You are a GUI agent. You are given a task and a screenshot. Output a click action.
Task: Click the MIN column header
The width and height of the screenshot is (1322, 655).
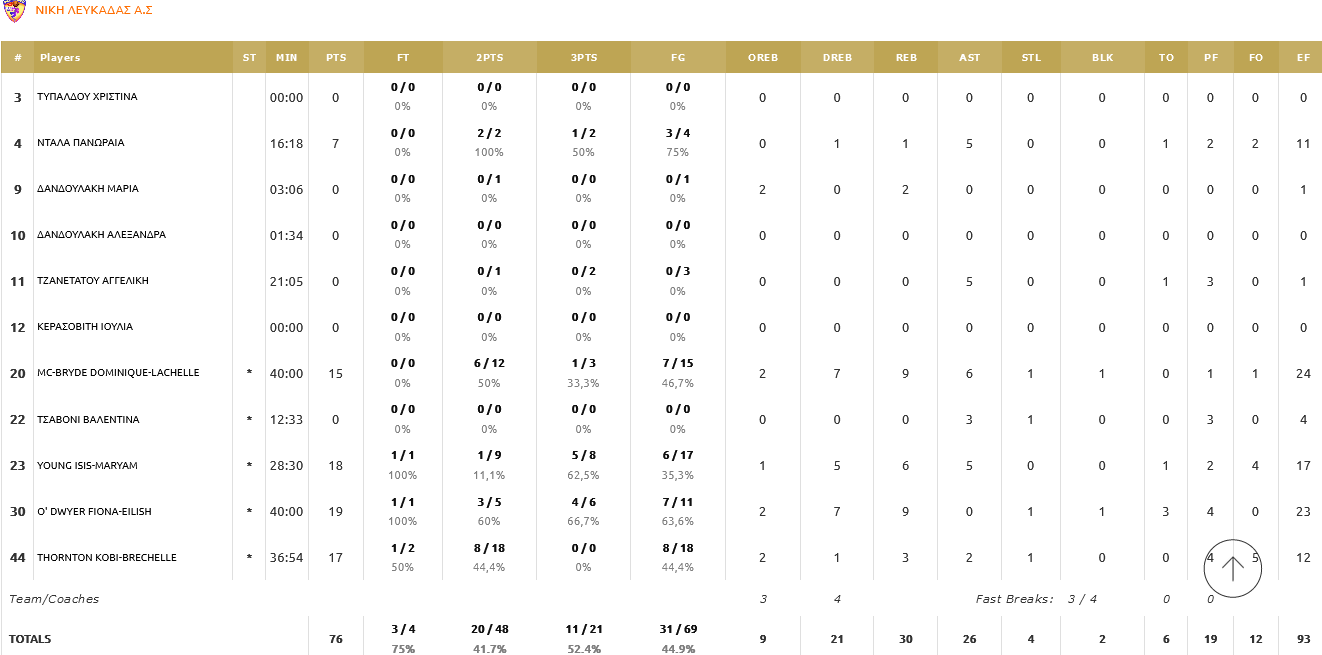(x=287, y=58)
